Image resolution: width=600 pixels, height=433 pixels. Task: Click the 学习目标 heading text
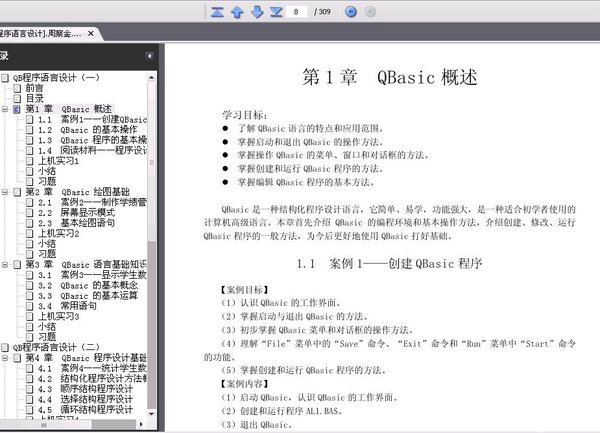[244, 115]
